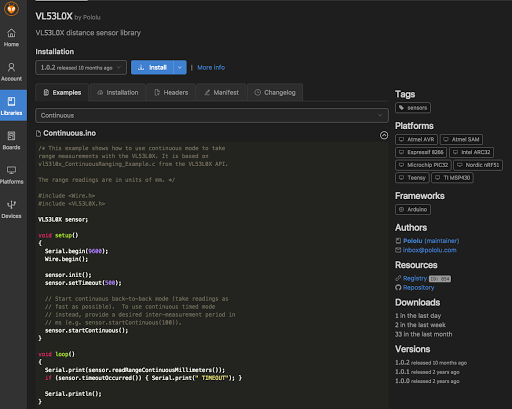Go to Home in the sidebar
This screenshot has width=512, height=409.
coord(11,38)
